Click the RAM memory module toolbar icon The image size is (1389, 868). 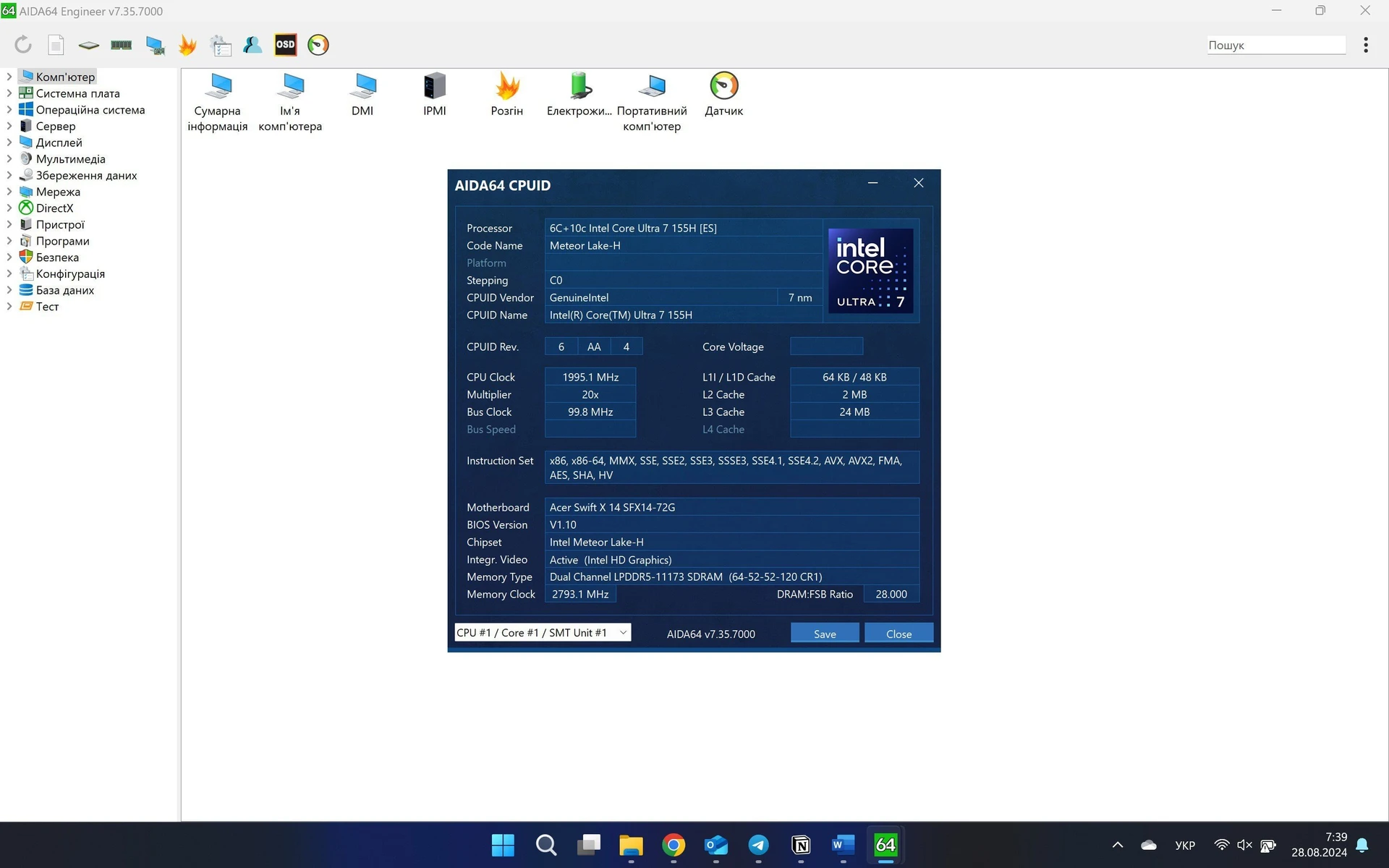pyautogui.click(x=121, y=45)
